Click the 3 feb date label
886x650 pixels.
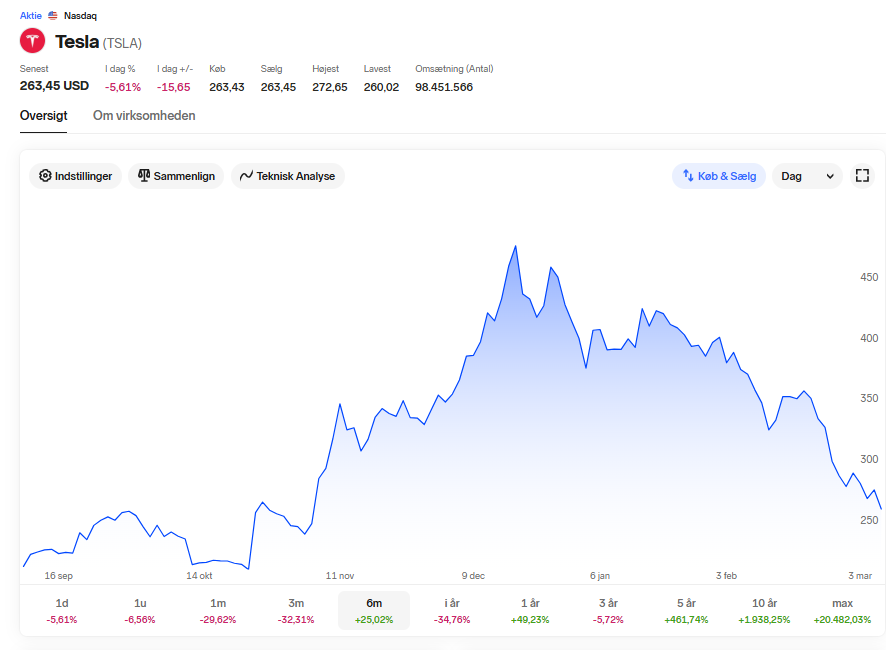pyautogui.click(x=726, y=575)
